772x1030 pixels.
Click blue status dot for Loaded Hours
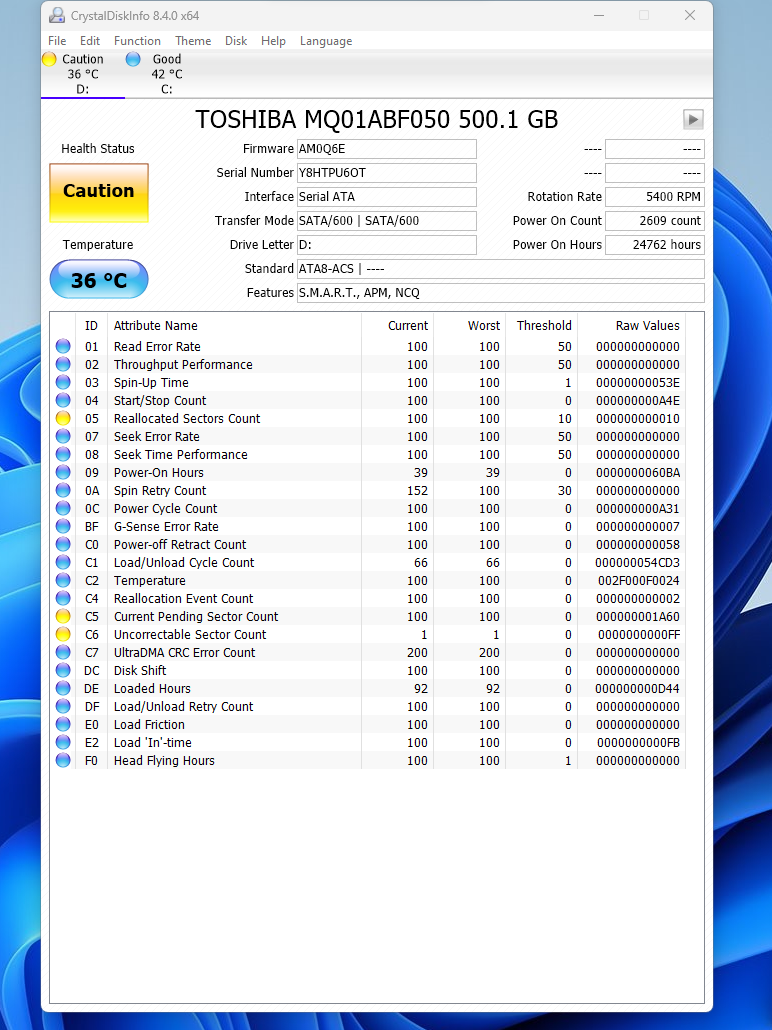pyautogui.click(x=63, y=688)
